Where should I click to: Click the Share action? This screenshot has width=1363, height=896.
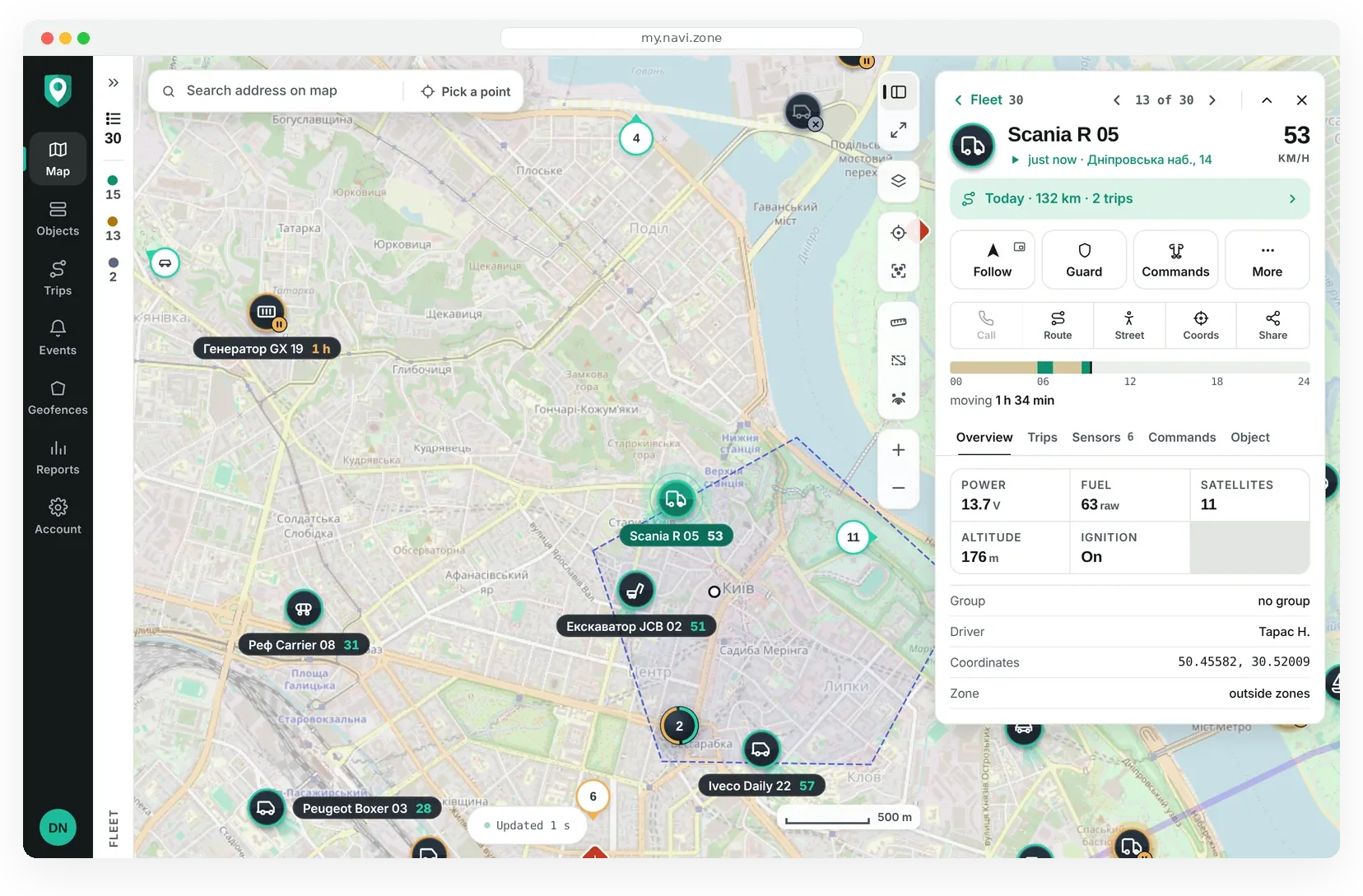click(1272, 325)
